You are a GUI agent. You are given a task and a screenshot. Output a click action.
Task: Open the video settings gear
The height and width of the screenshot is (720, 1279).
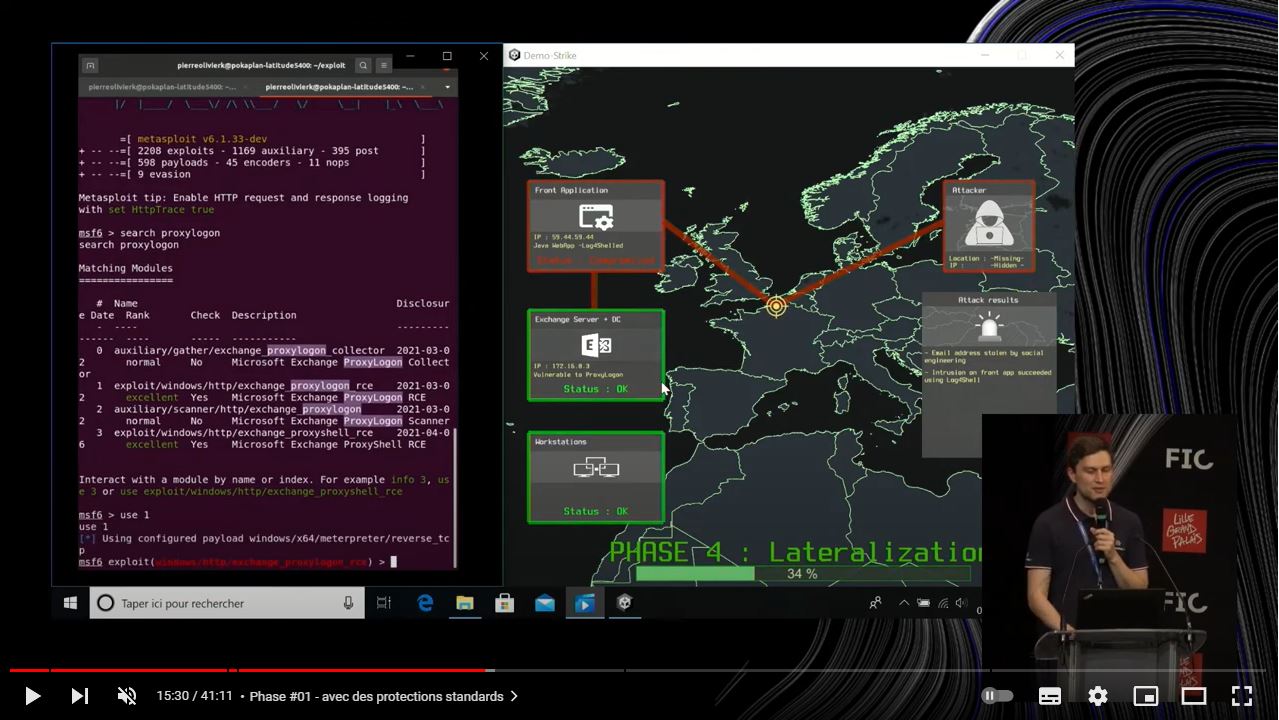(x=1098, y=696)
